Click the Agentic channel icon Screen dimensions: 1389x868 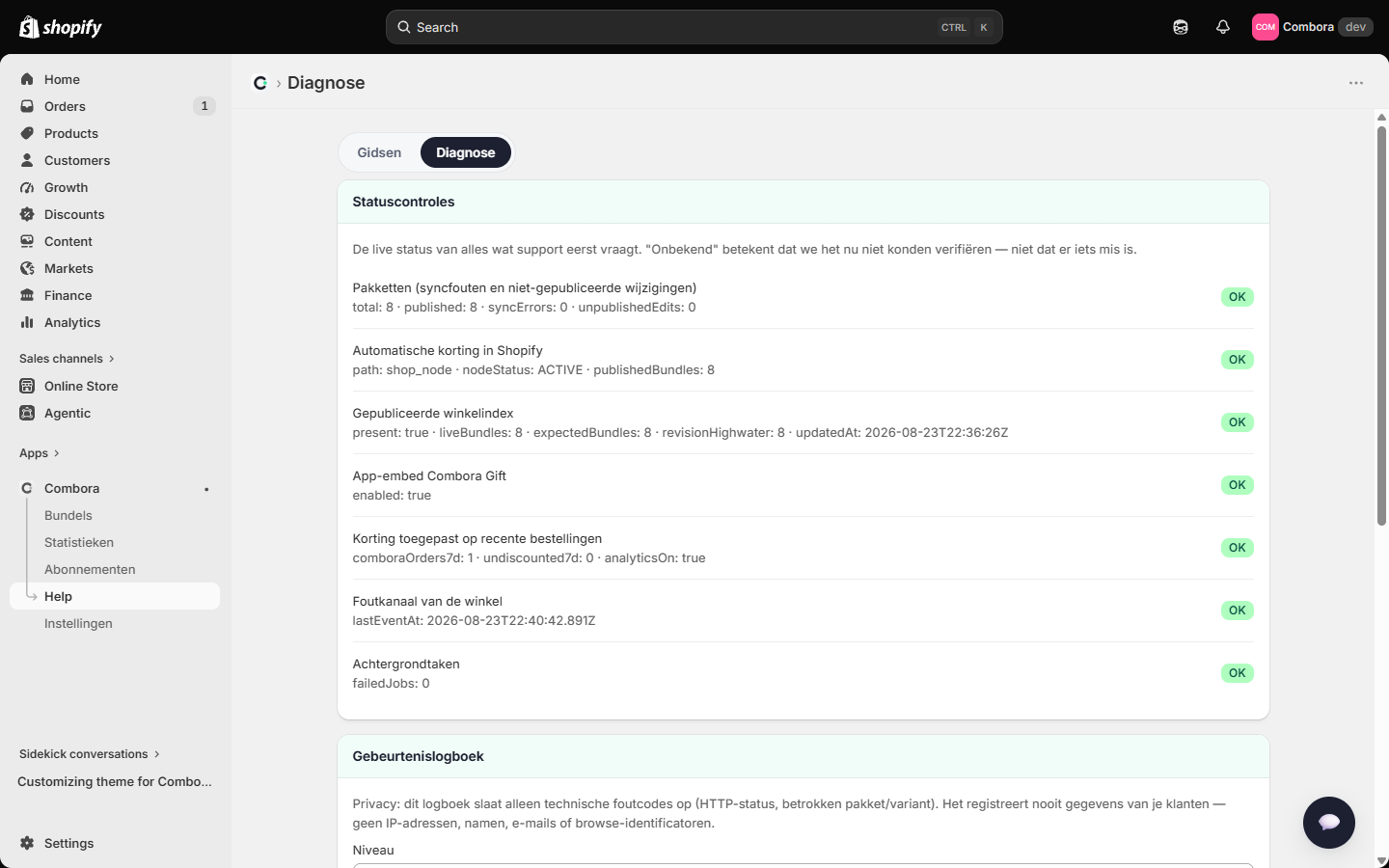click(x=27, y=413)
